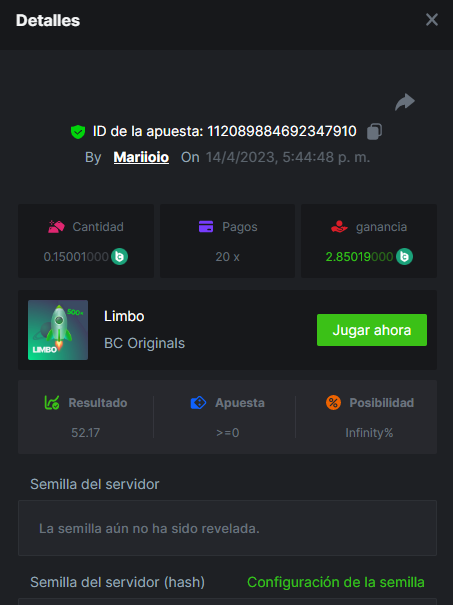Screen dimensions: 453x605
Task: Click the Jugar ahora button
Action: [372, 330]
